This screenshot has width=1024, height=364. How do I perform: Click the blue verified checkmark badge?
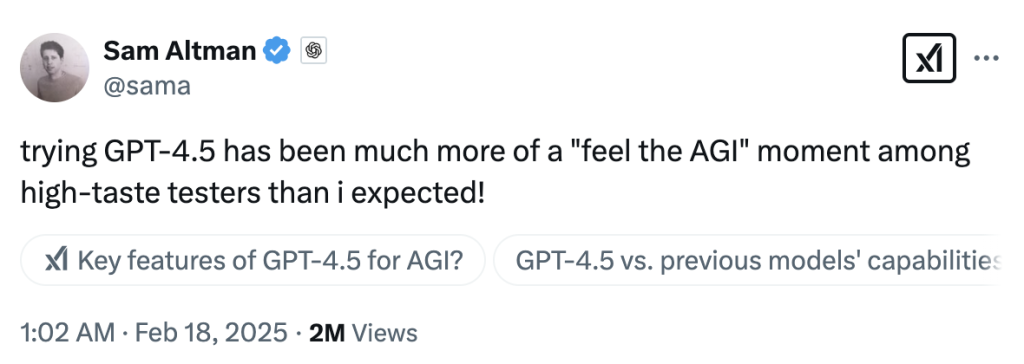coord(277,50)
